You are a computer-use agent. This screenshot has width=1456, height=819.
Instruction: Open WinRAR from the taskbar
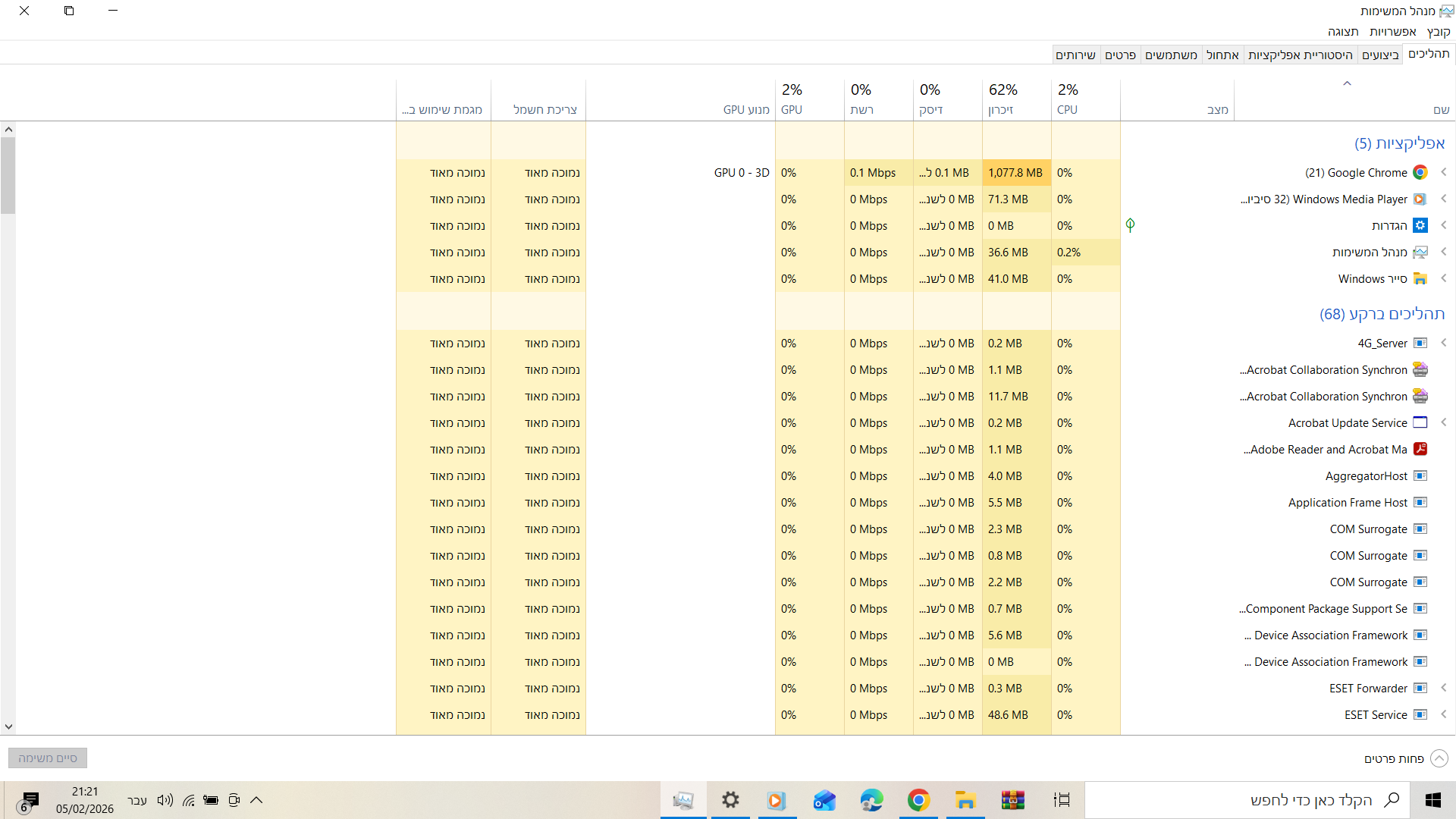tap(1012, 800)
